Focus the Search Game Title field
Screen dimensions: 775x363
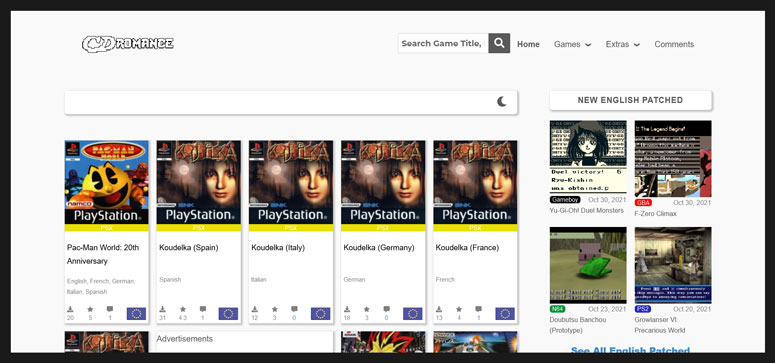443,43
